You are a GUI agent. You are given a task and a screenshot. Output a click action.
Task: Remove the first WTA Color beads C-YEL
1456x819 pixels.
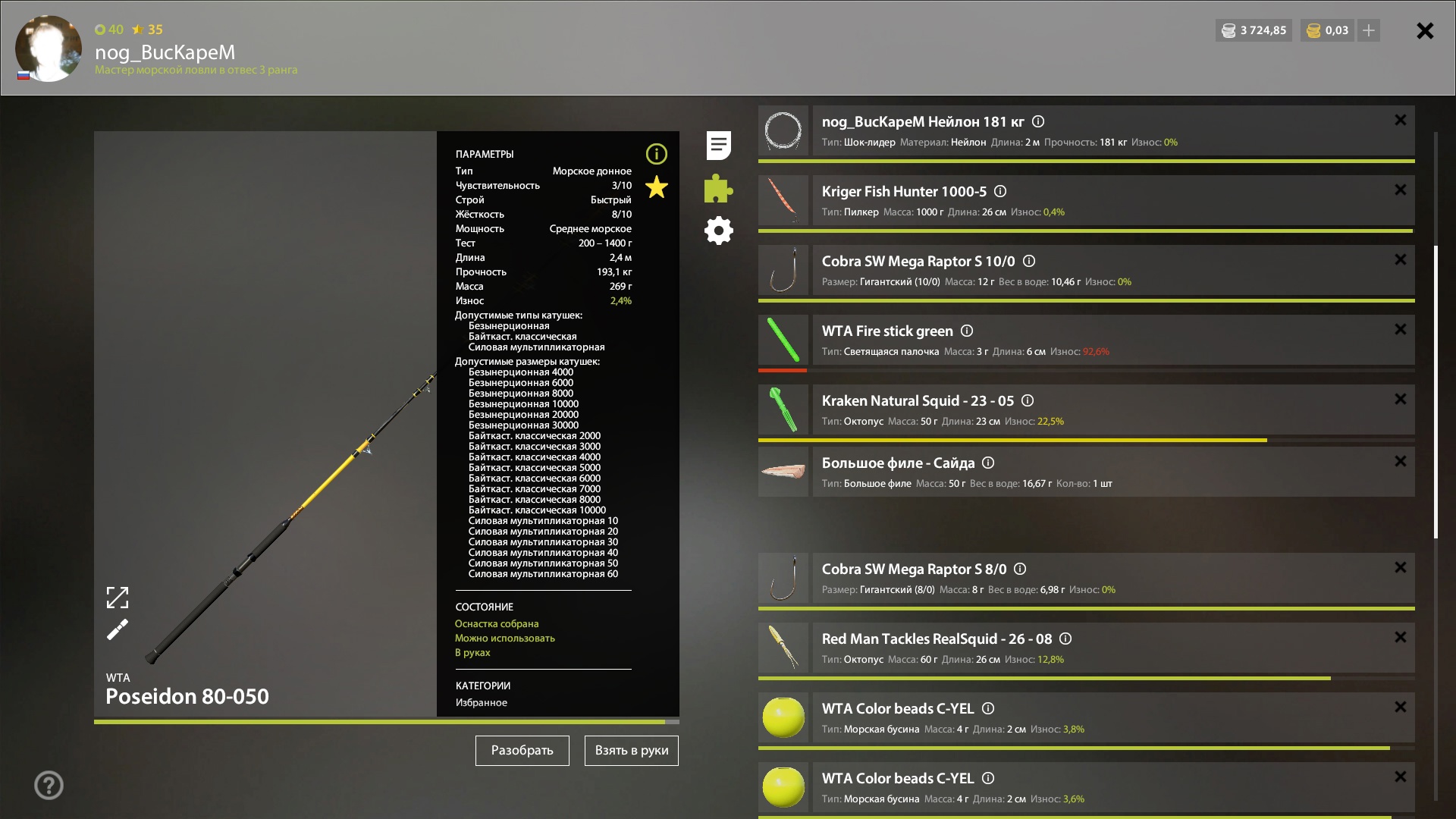point(1401,707)
